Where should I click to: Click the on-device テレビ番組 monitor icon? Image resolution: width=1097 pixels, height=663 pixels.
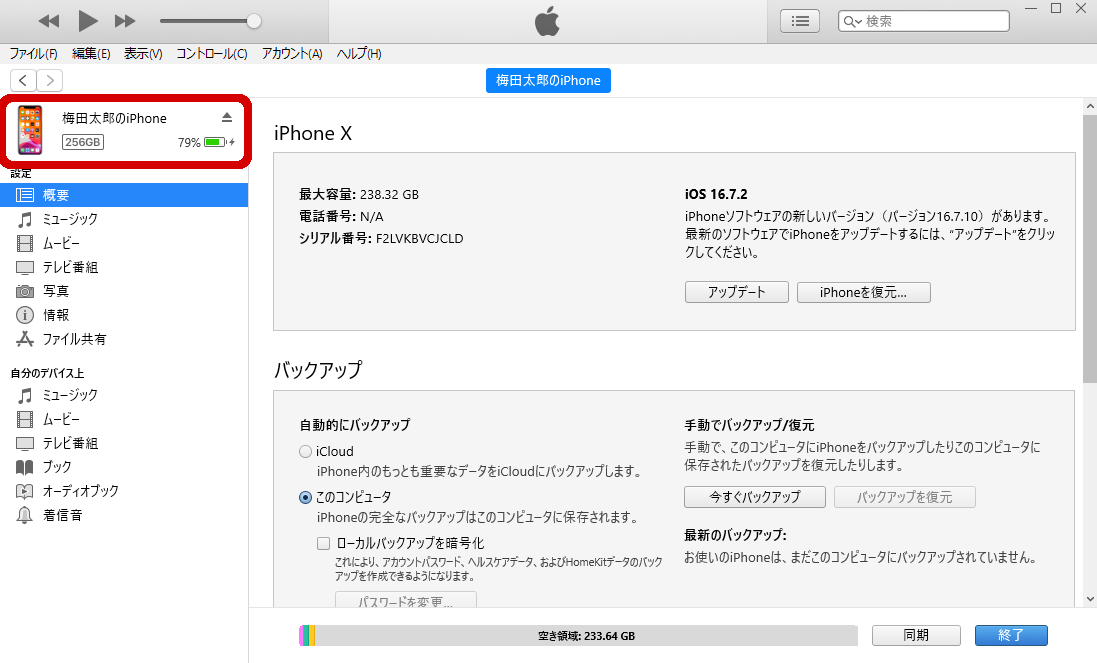(x=24, y=443)
